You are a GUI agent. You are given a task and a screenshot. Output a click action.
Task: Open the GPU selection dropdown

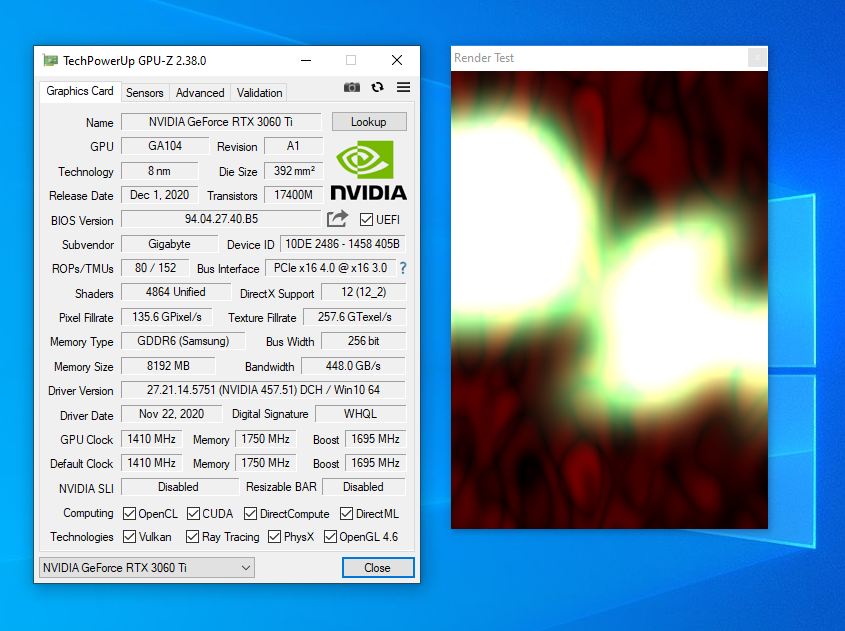click(x=147, y=567)
